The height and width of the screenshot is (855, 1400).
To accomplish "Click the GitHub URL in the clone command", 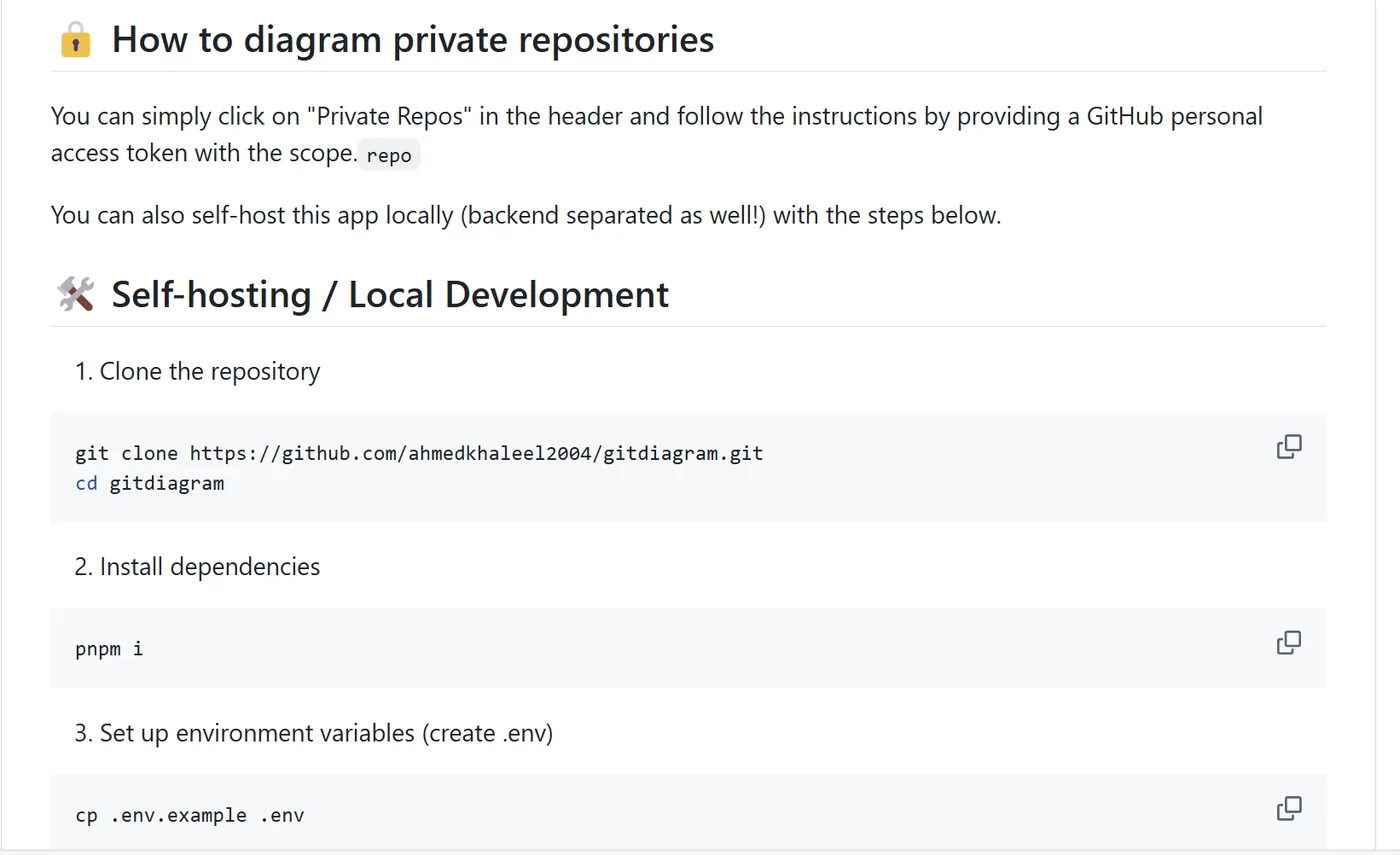I will (x=476, y=453).
